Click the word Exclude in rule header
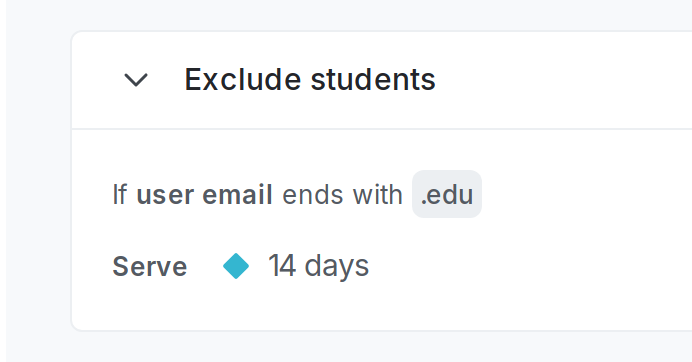Image resolution: width=692 pixels, height=362 pixels. point(244,80)
